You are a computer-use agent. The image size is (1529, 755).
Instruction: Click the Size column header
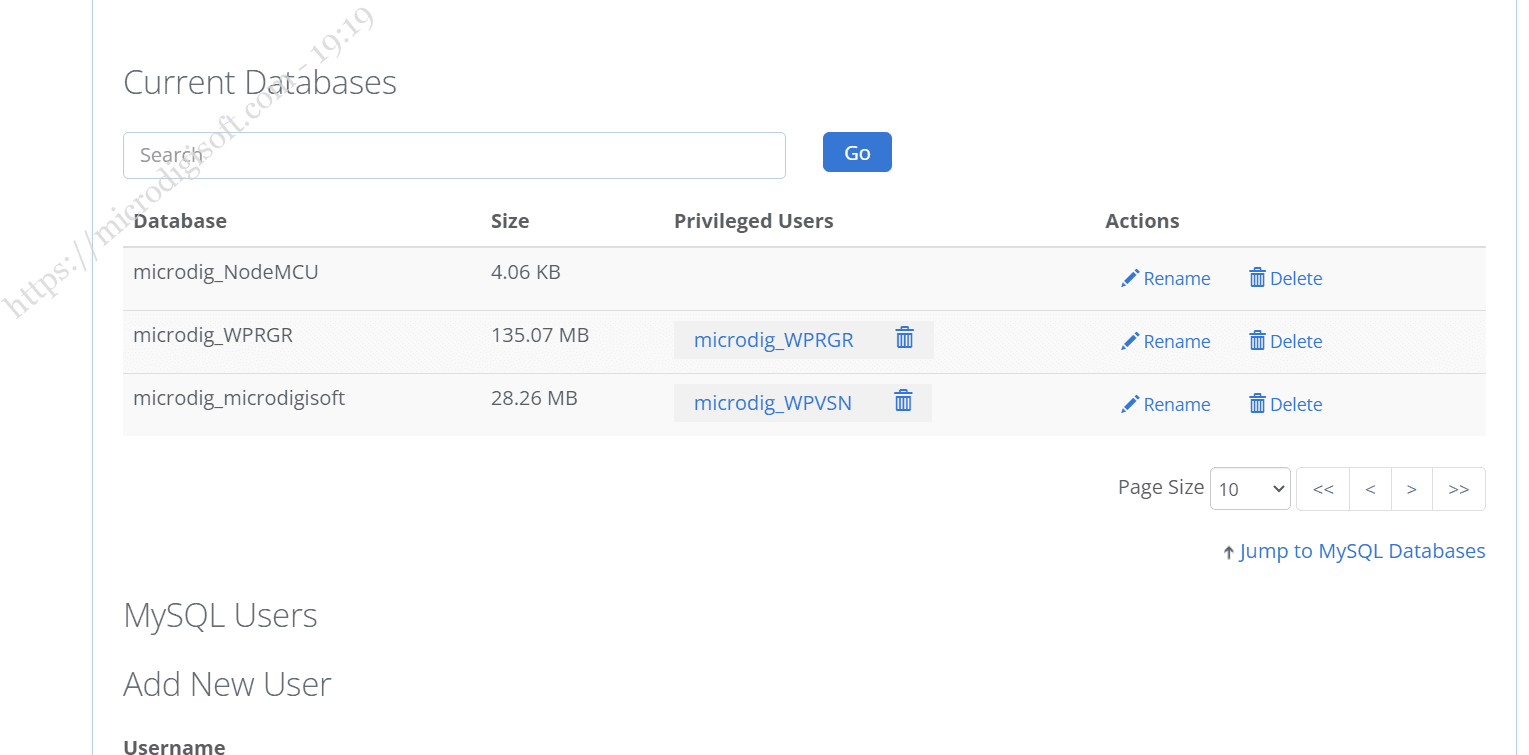point(510,220)
